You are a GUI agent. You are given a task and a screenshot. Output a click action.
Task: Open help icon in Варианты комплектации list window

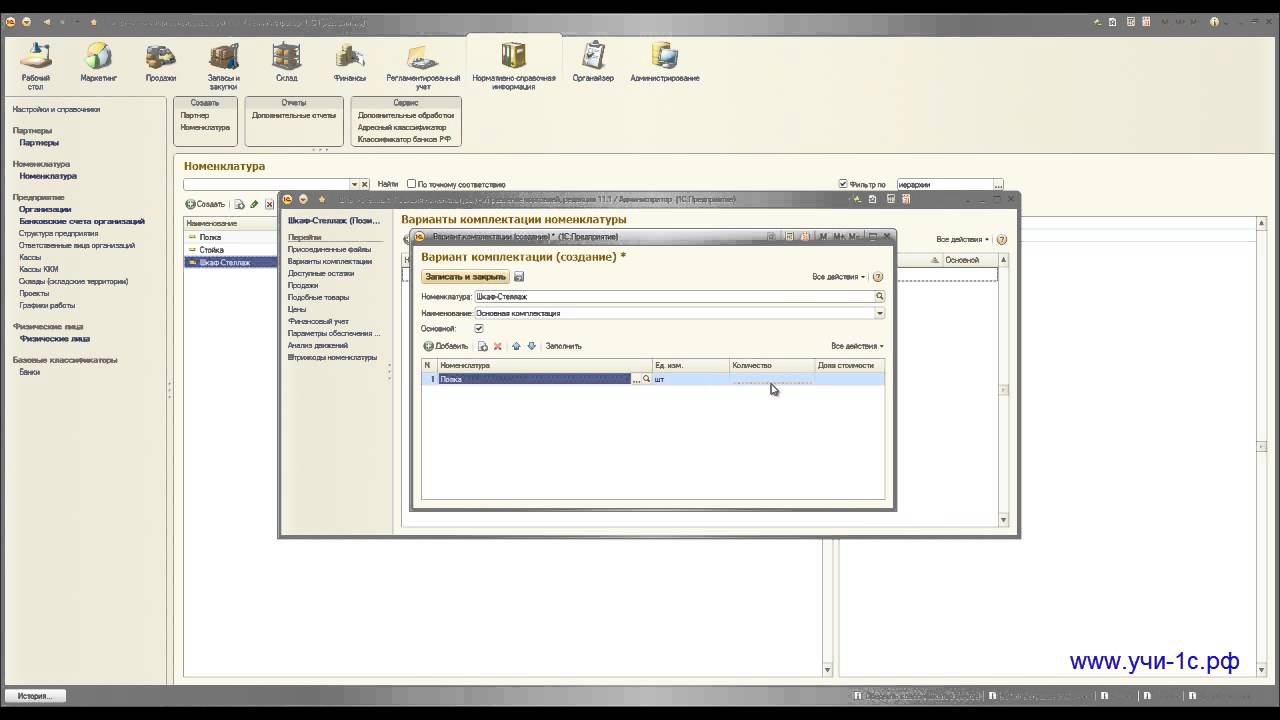click(1002, 240)
